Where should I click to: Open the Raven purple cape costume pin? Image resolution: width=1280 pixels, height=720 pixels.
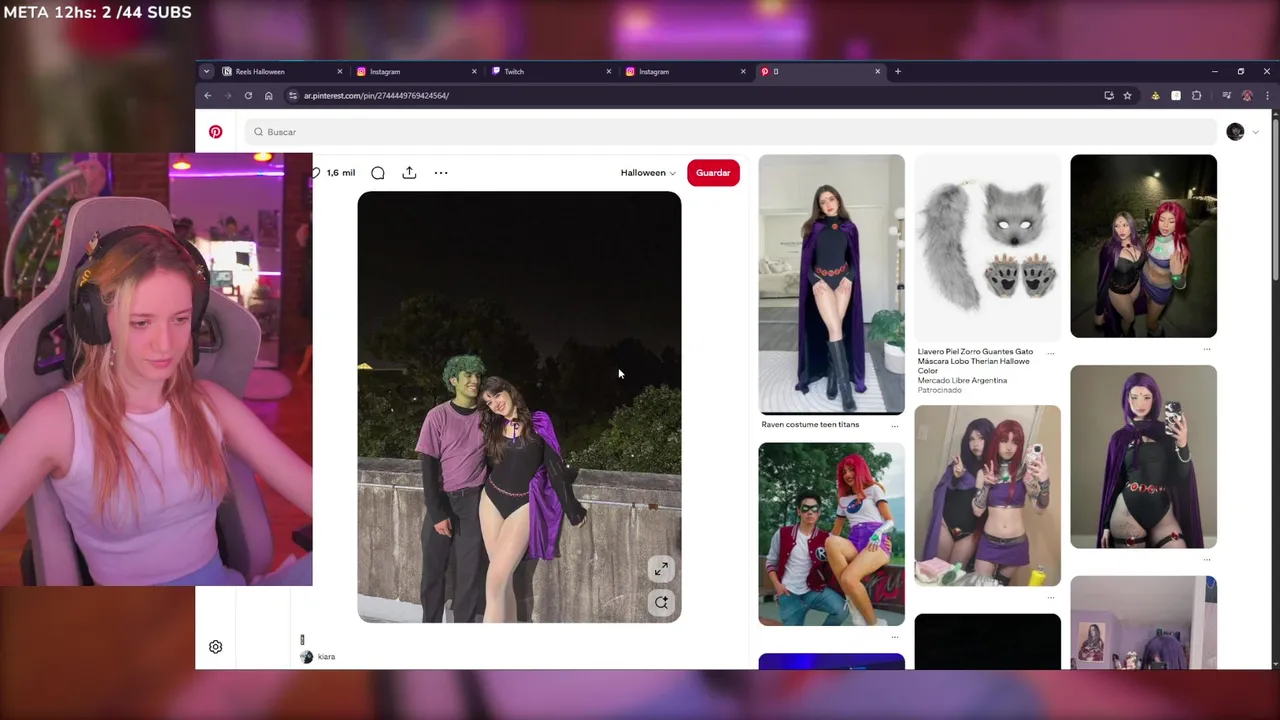pyautogui.click(x=831, y=284)
